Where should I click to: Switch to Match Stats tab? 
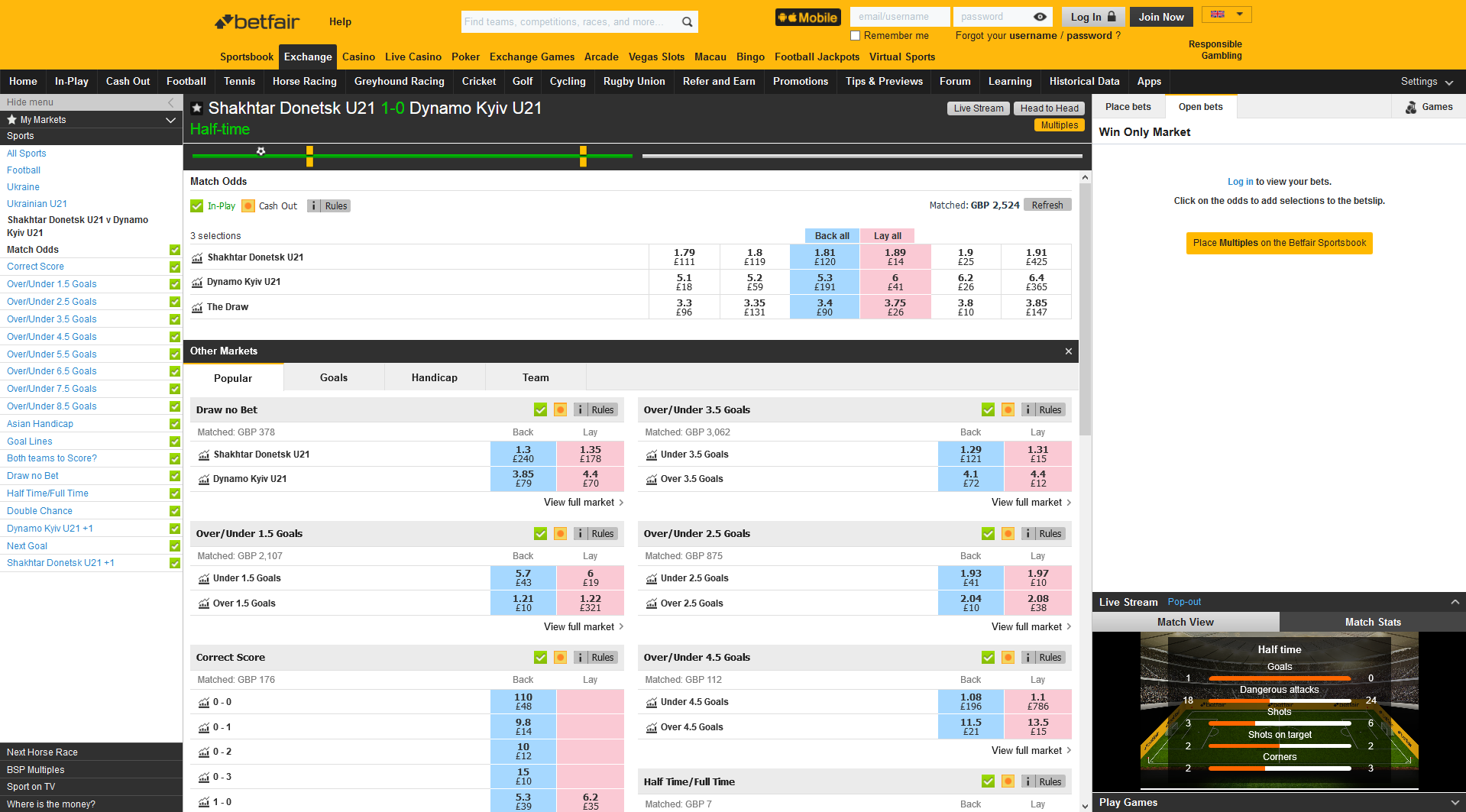(x=1373, y=622)
